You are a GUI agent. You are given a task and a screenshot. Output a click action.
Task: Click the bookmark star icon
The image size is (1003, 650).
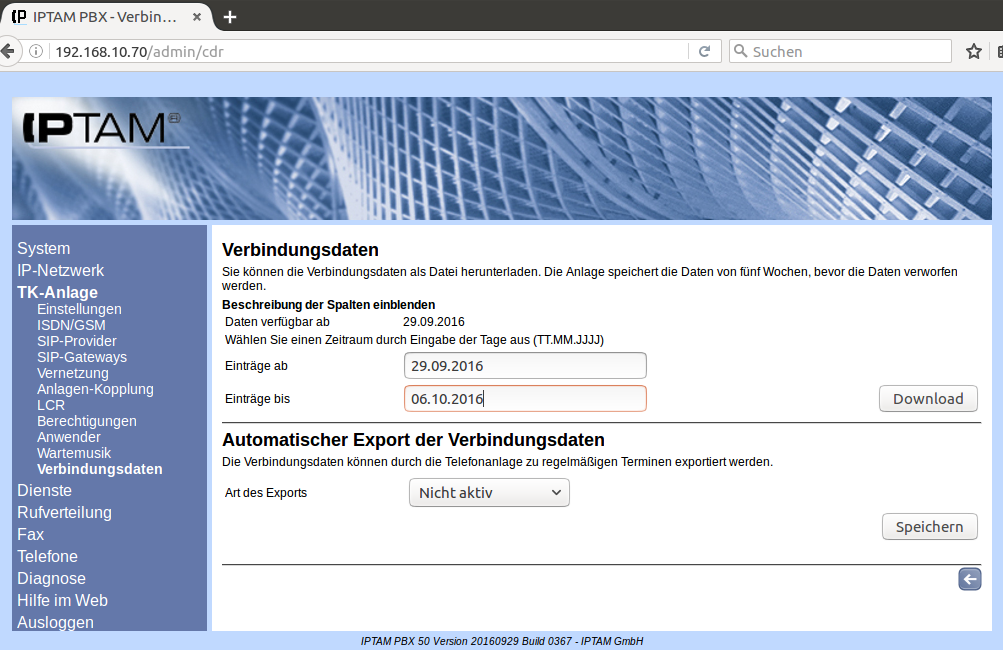973,51
